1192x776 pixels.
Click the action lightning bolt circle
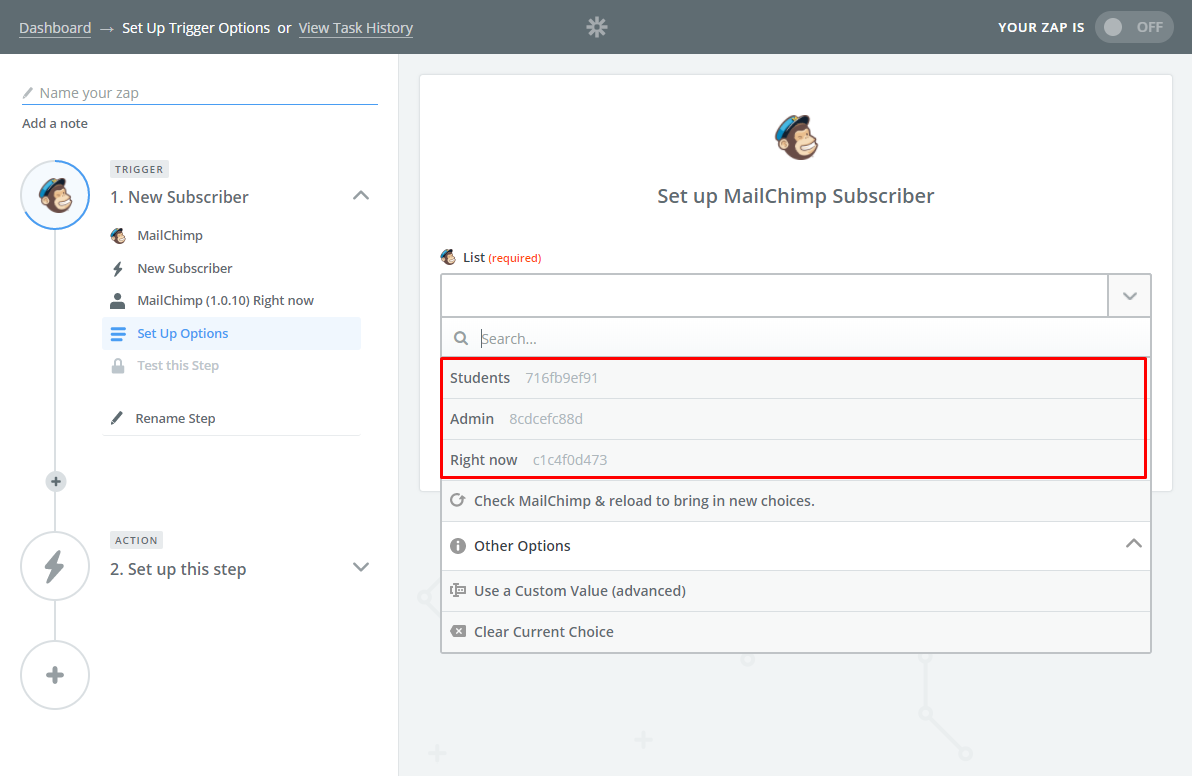55,566
